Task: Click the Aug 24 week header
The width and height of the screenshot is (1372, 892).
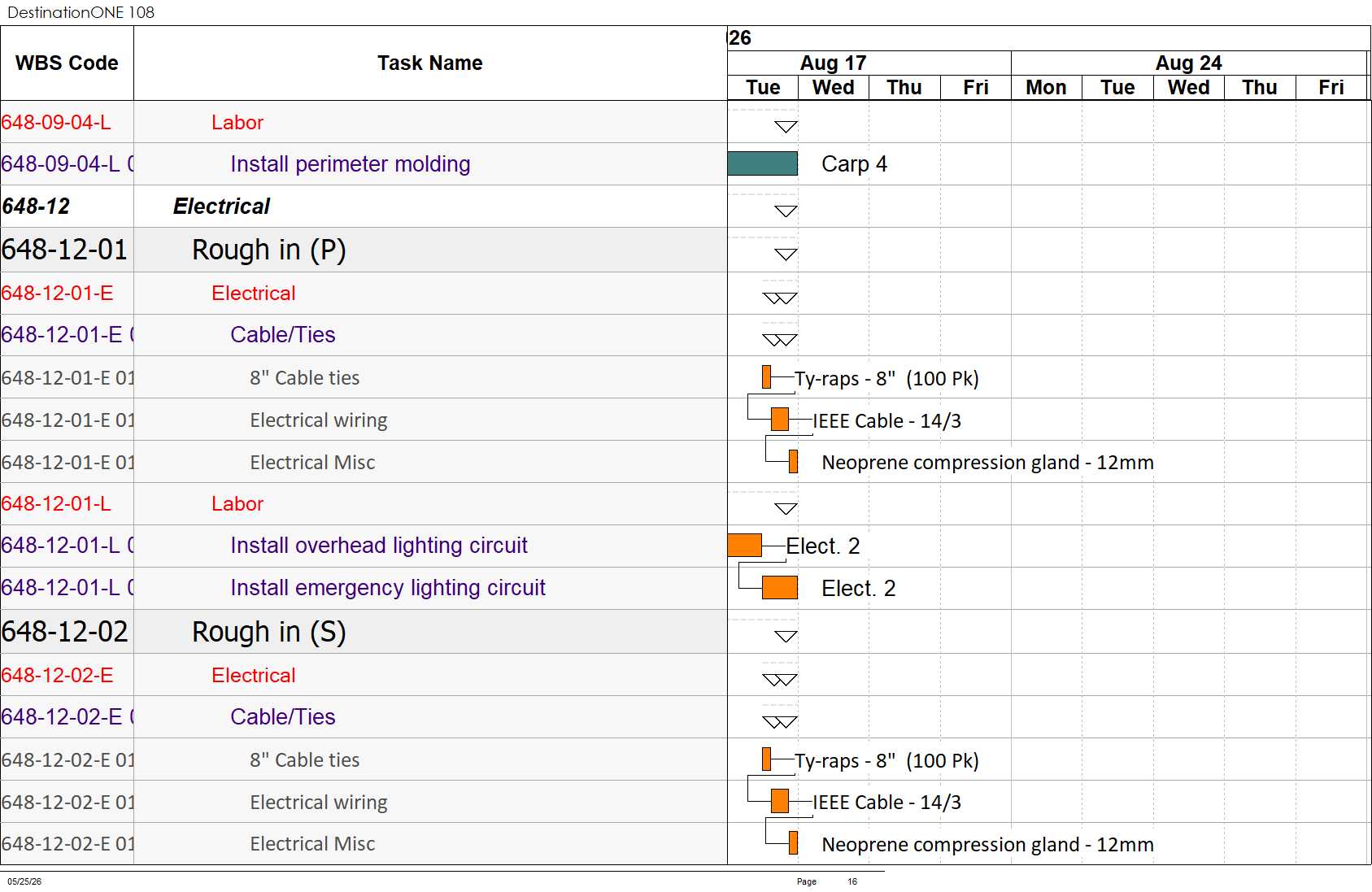Action: click(x=1188, y=63)
